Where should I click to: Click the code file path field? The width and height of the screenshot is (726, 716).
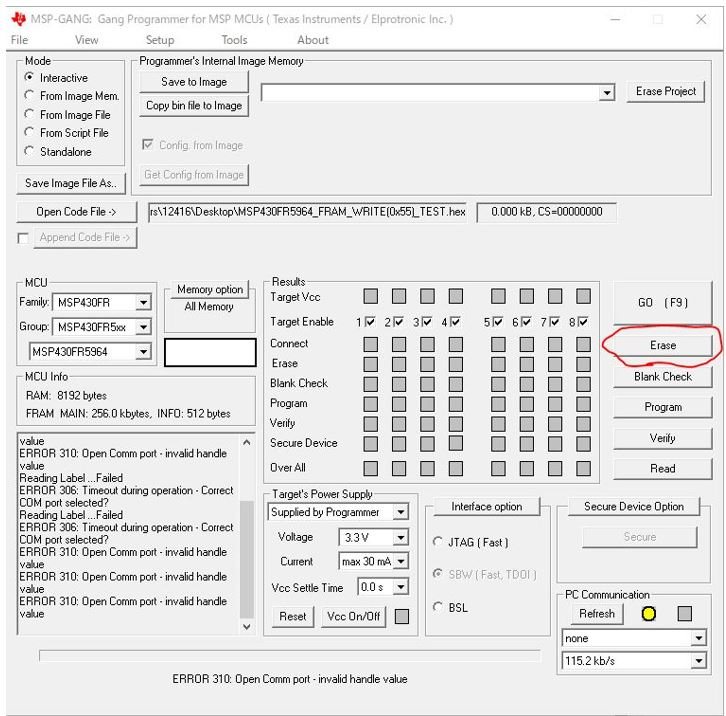307,212
